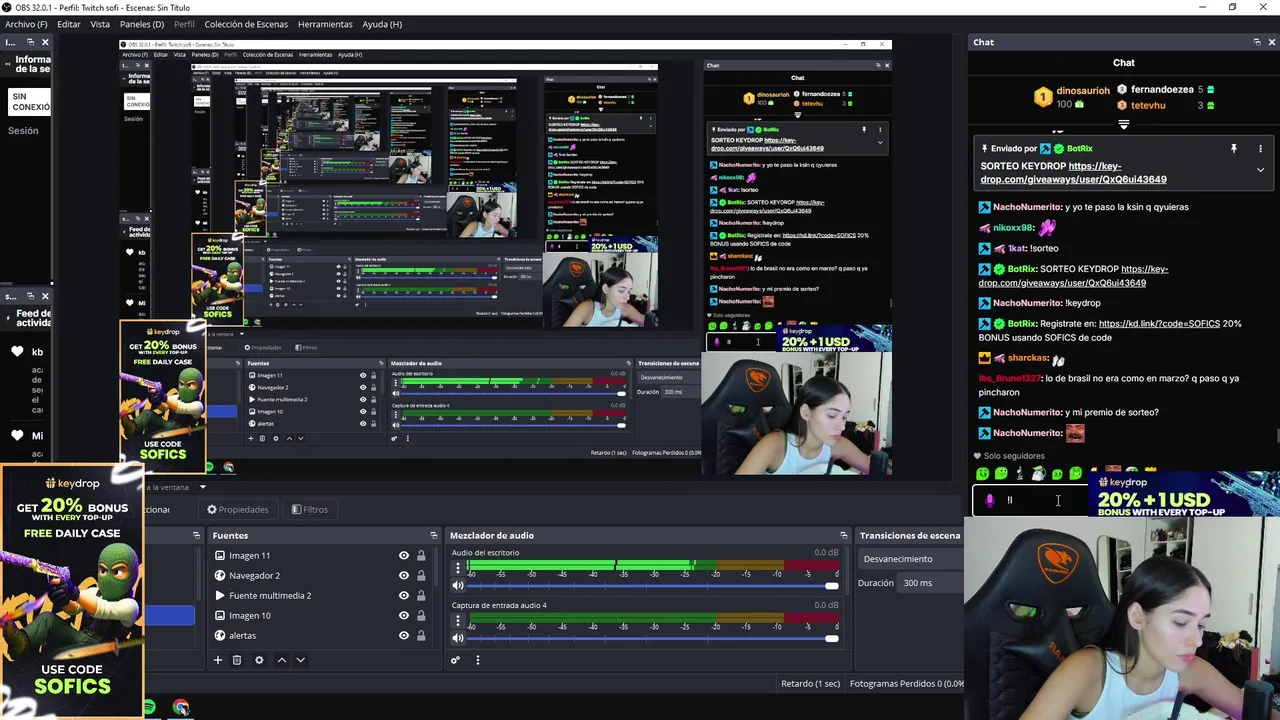
Task: Open the Editar menu
Action: [69, 24]
